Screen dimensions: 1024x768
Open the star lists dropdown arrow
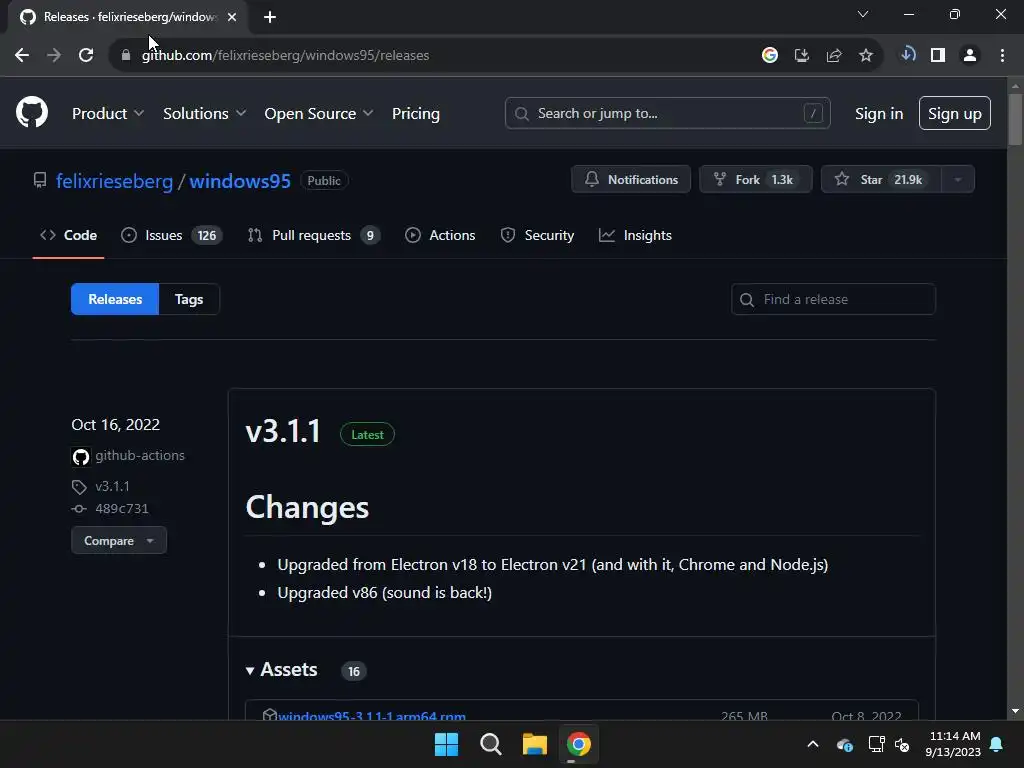pyautogui.click(x=958, y=179)
